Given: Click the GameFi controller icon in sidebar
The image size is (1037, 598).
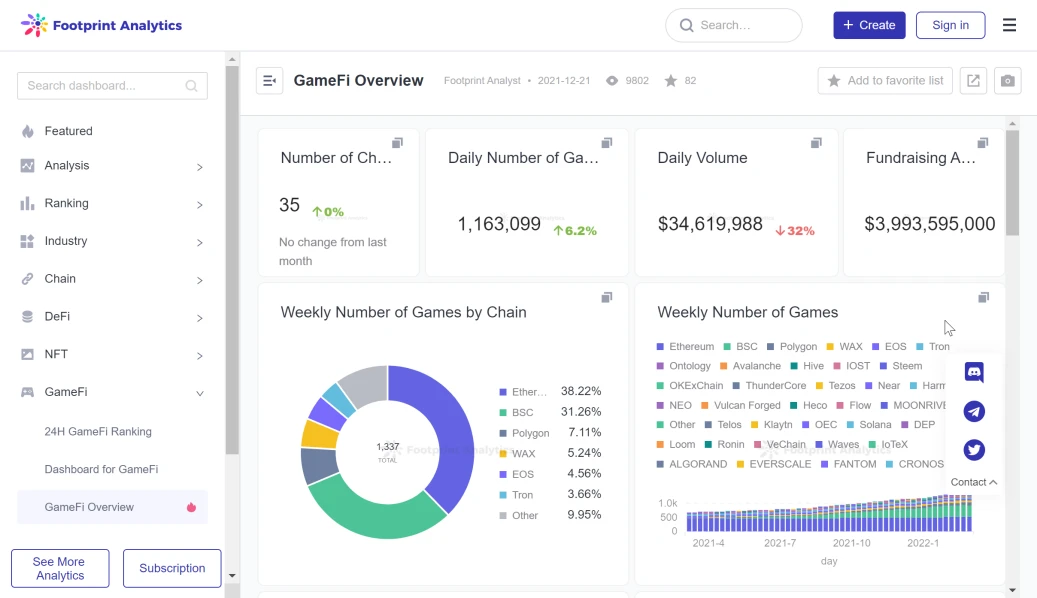Looking at the screenshot, I should [x=27, y=392].
